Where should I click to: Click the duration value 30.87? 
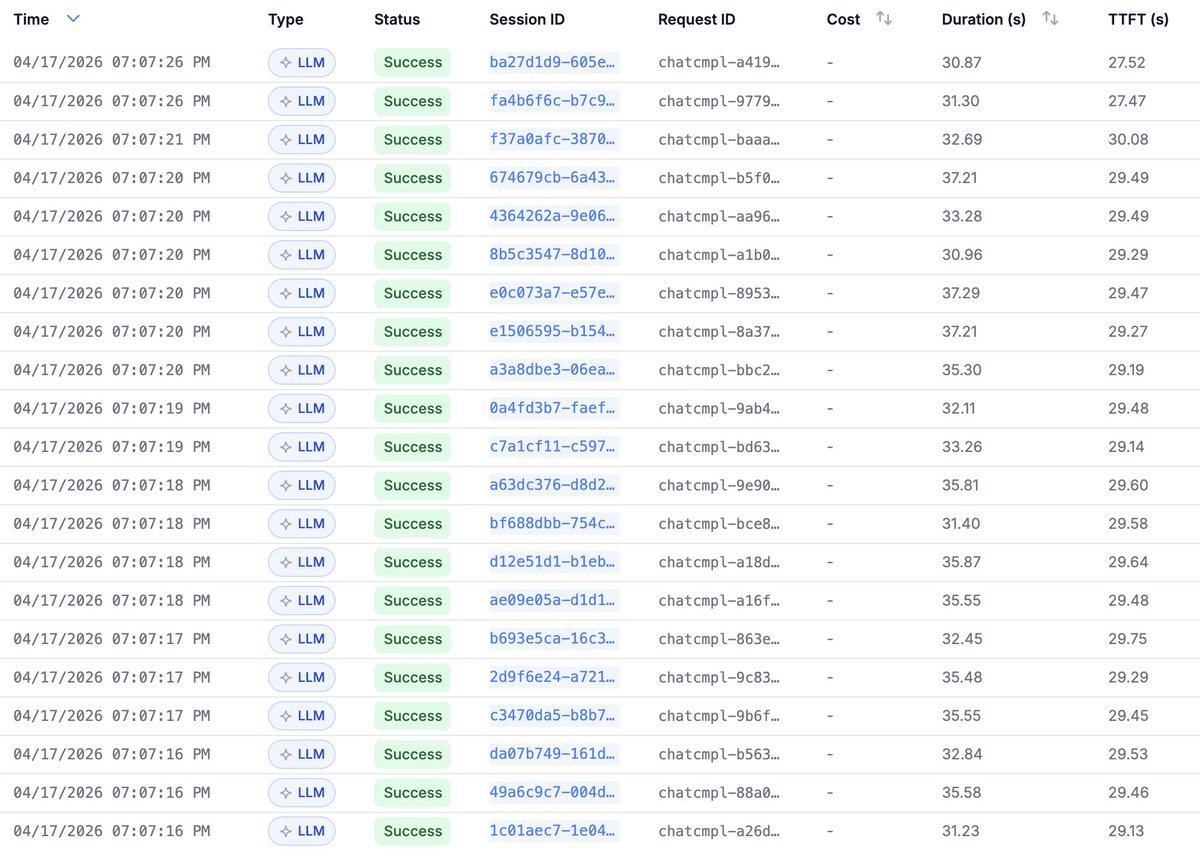pos(962,62)
